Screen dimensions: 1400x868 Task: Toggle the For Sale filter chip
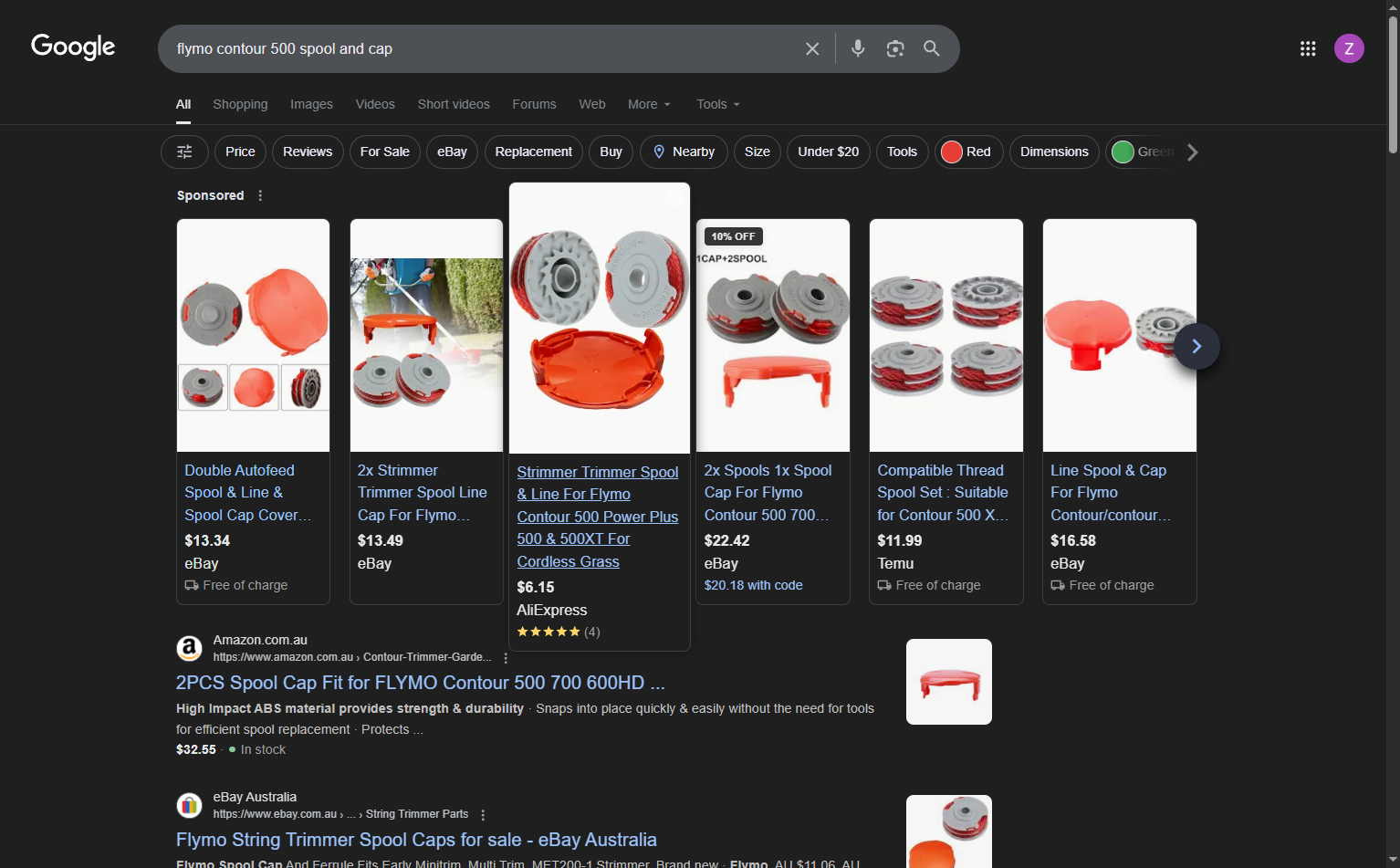click(385, 152)
